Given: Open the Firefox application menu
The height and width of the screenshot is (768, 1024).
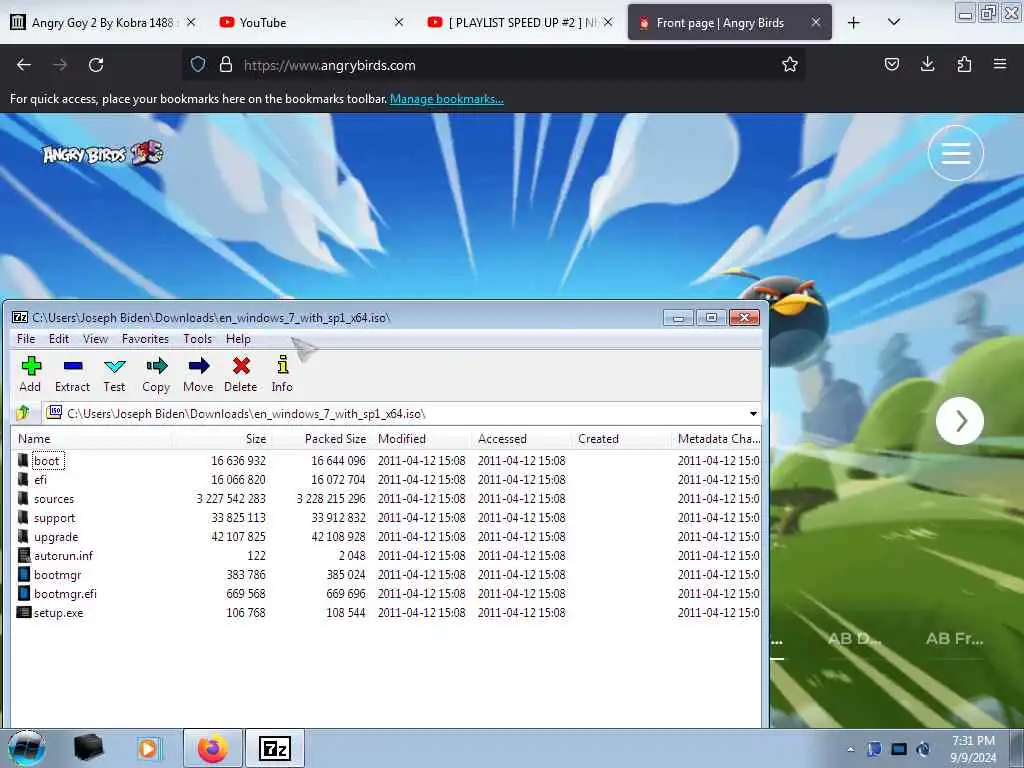Looking at the screenshot, I should tap(1000, 64).
